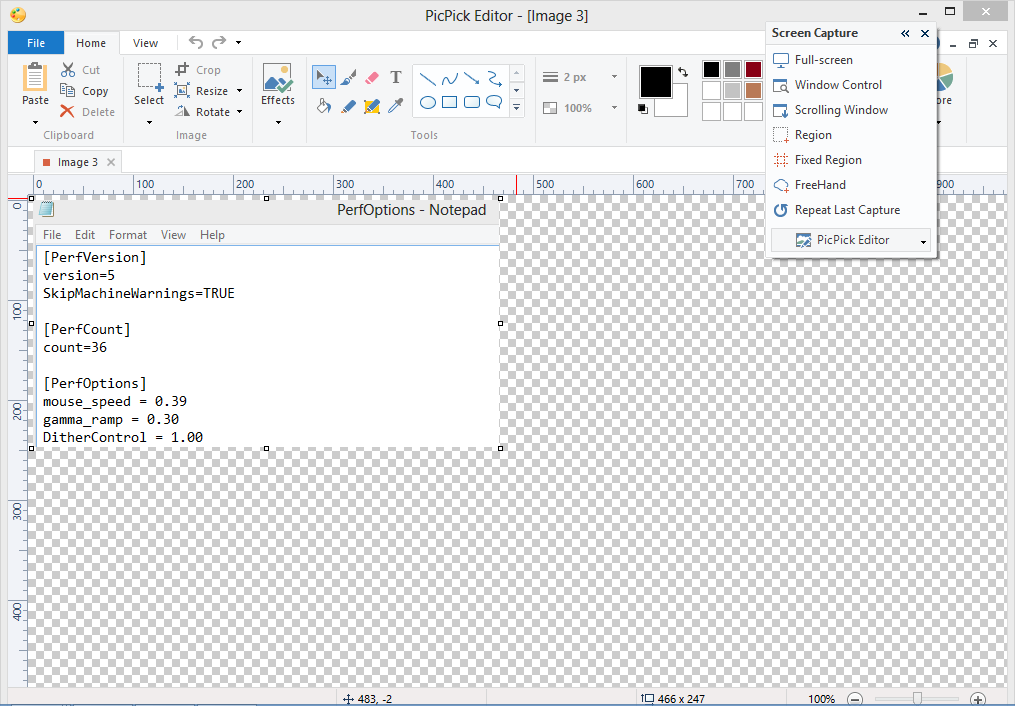Image resolution: width=1015 pixels, height=706 pixels.
Task: Open the line thickness dropdown
Action: pos(614,77)
